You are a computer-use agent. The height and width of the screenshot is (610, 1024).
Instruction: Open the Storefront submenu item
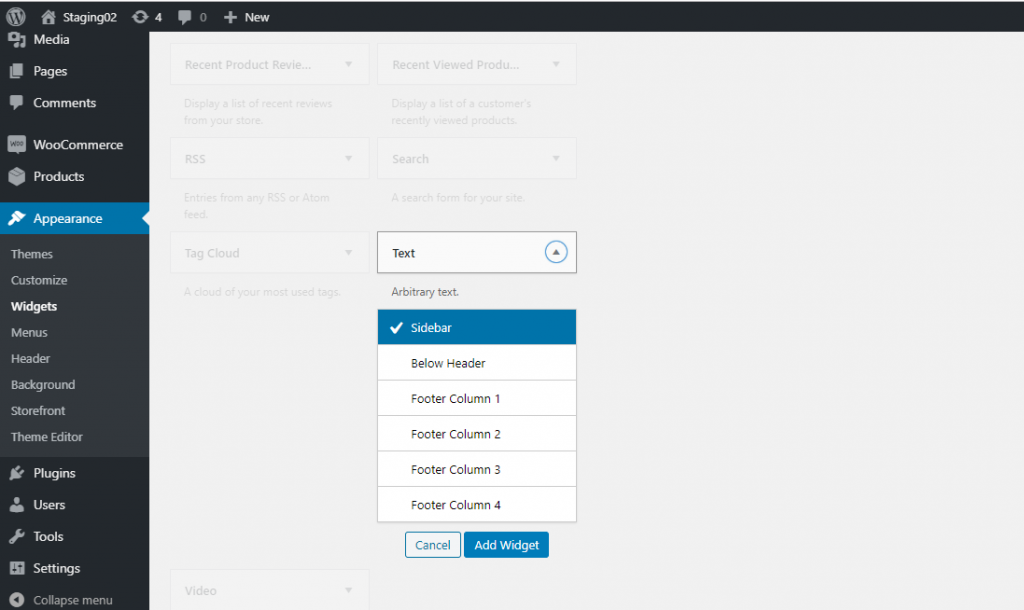(x=38, y=411)
